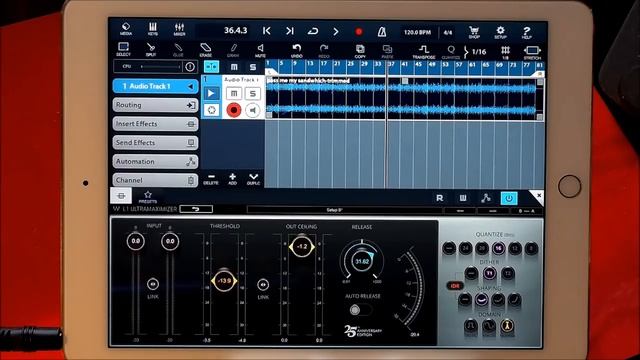Select the pass me my sandwhich-trimmed audio clip
640x360 pixels.
click(x=404, y=98)
